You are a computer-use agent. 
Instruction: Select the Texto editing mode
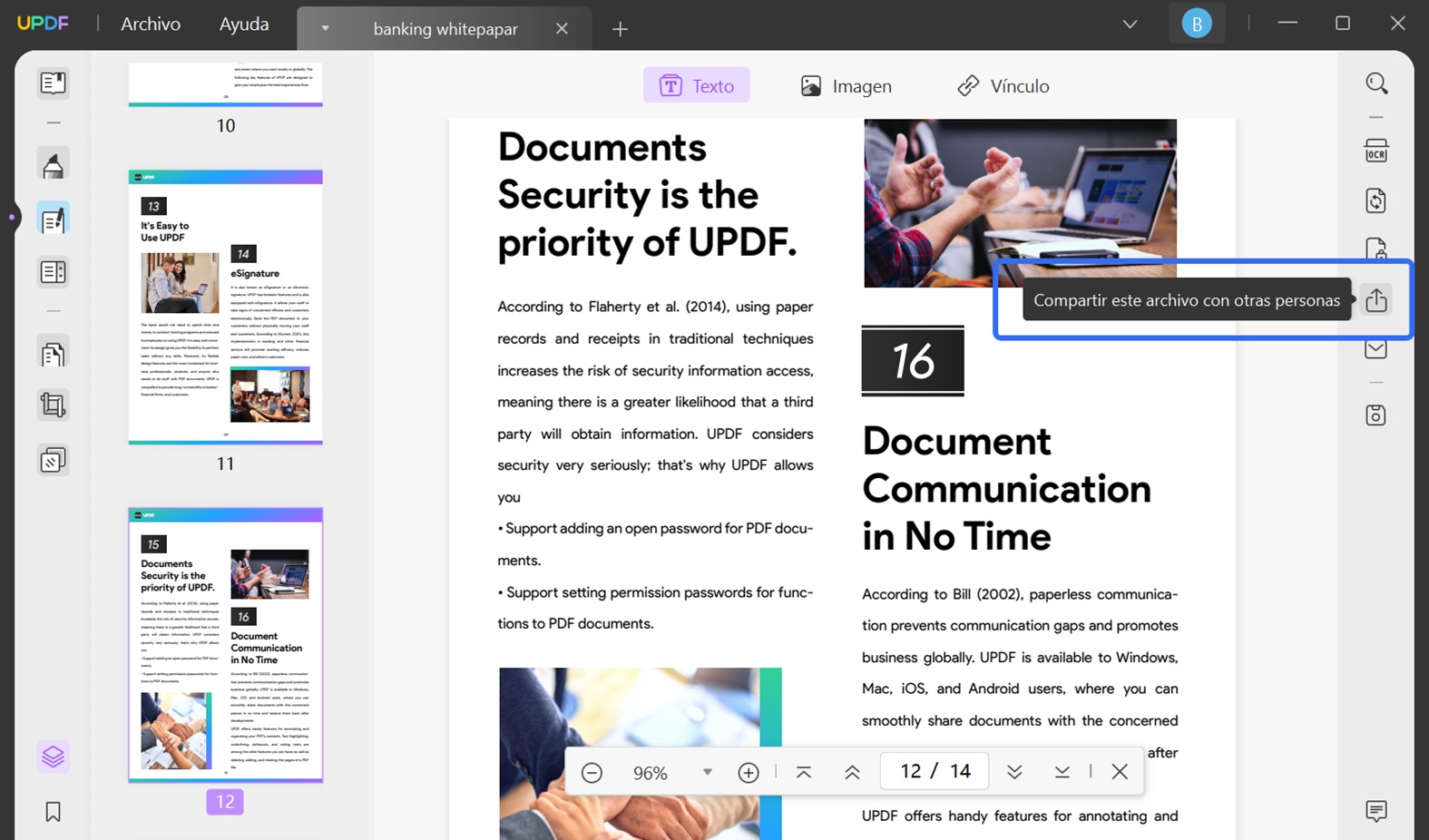tap(697, 85)
